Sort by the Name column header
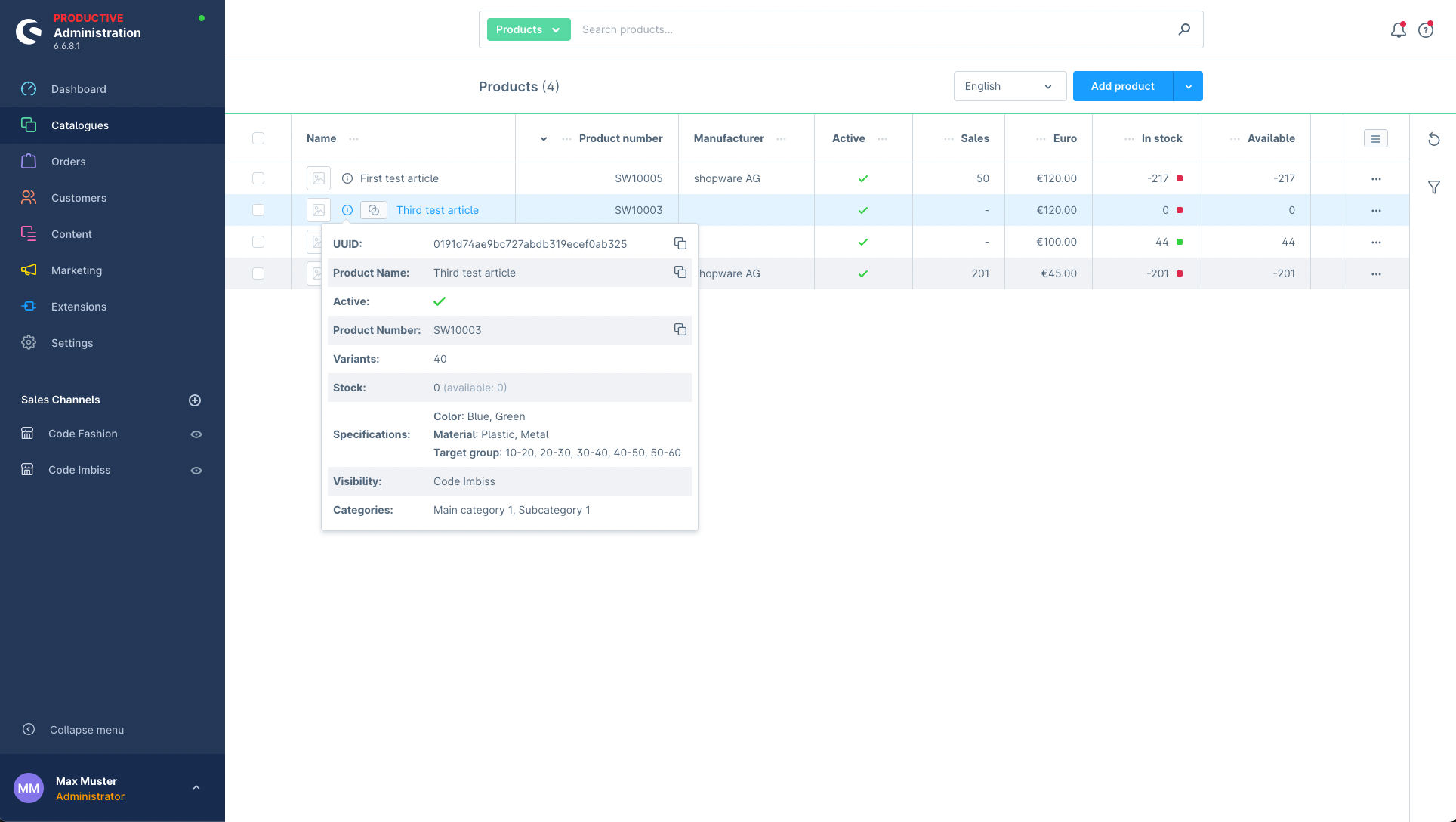 (x=321, y=138)
